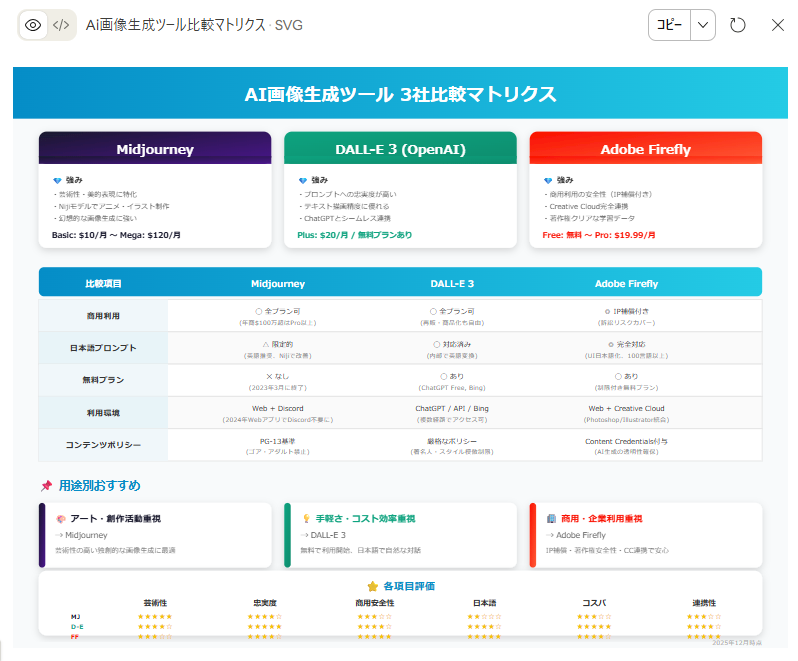This screenshot has width=798, height=661.
Task: Click the 'Basic: $10/月 ～ Mega: $120/月' price
Action: coord(116,235)
